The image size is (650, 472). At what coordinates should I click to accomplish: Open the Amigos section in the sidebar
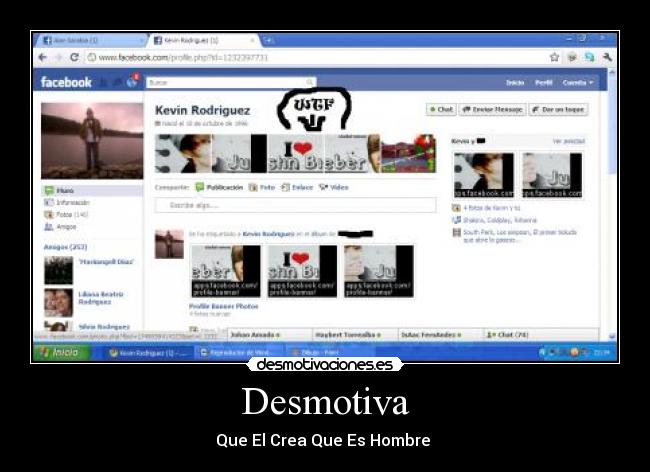point(60,227)
